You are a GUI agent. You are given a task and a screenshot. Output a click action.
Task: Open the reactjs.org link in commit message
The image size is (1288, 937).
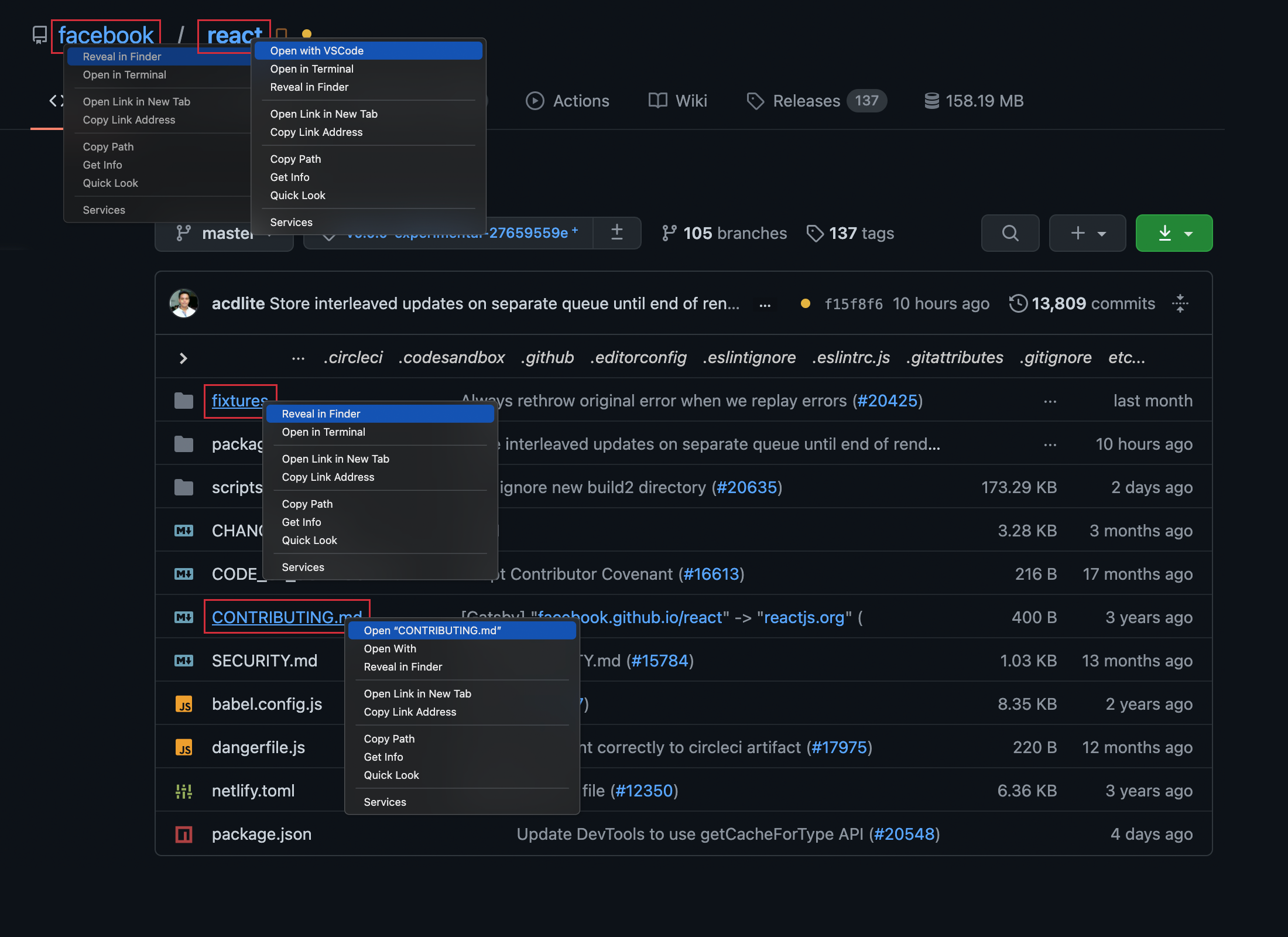point(804,617)
